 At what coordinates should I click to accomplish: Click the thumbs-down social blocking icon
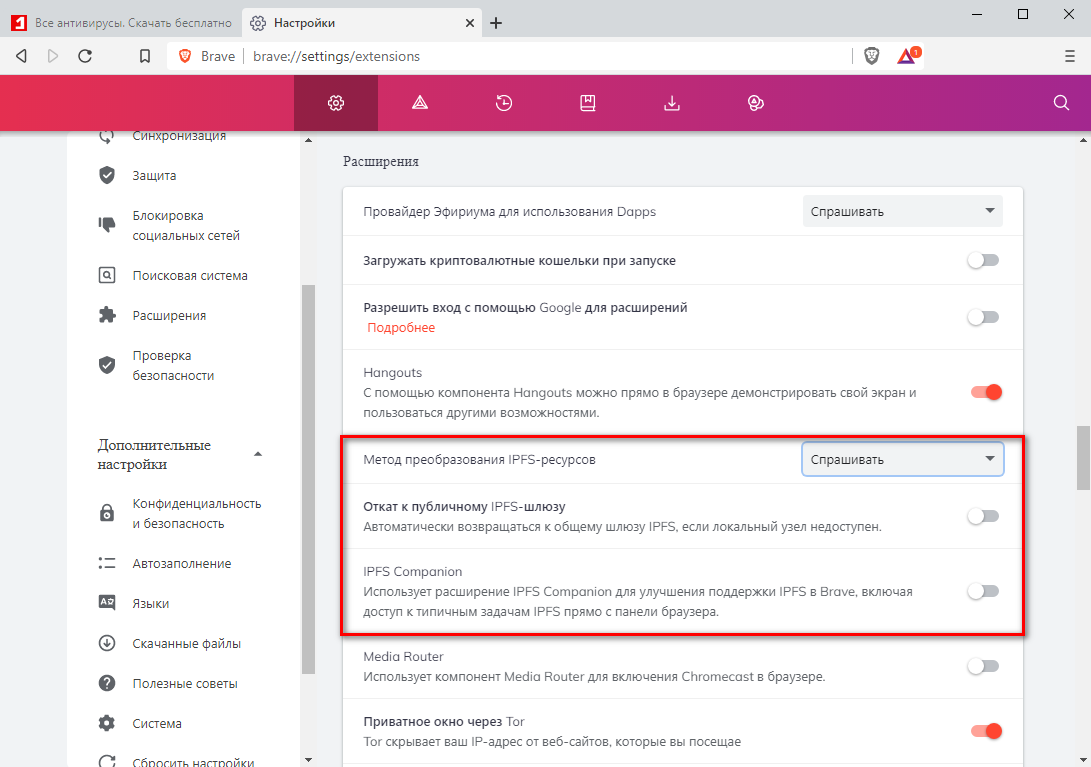pyautogui.click(x=106, y=225)
